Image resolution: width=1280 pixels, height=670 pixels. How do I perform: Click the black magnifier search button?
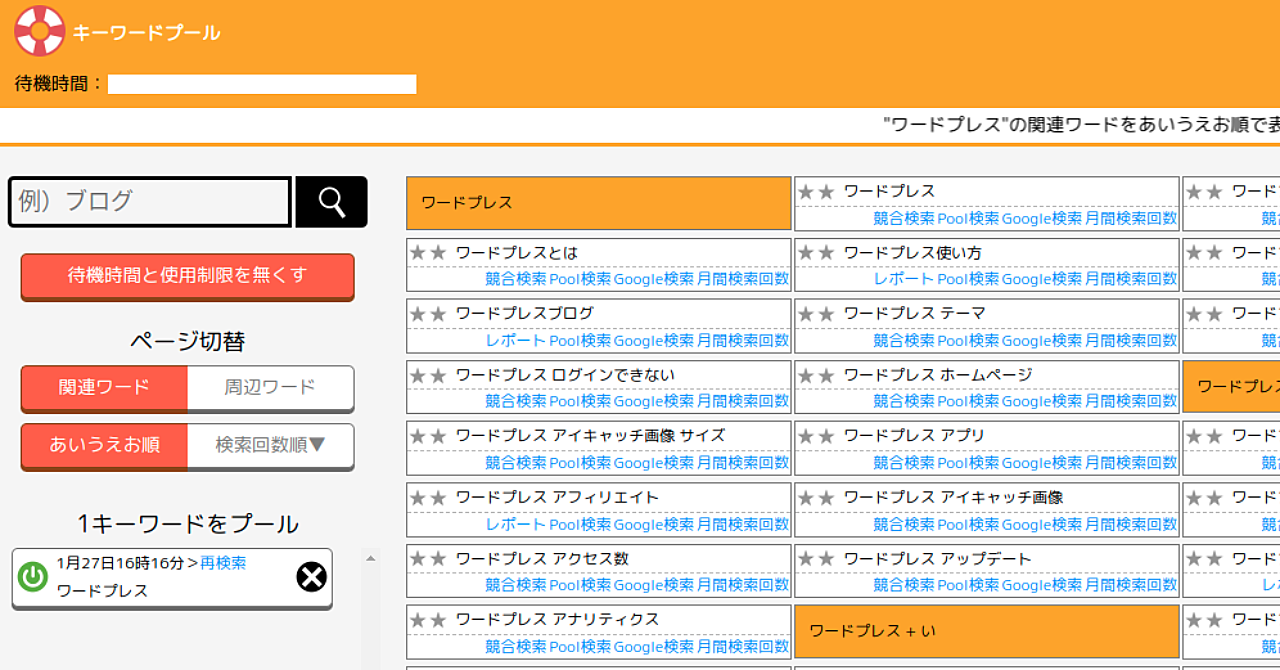coord(331,202)
